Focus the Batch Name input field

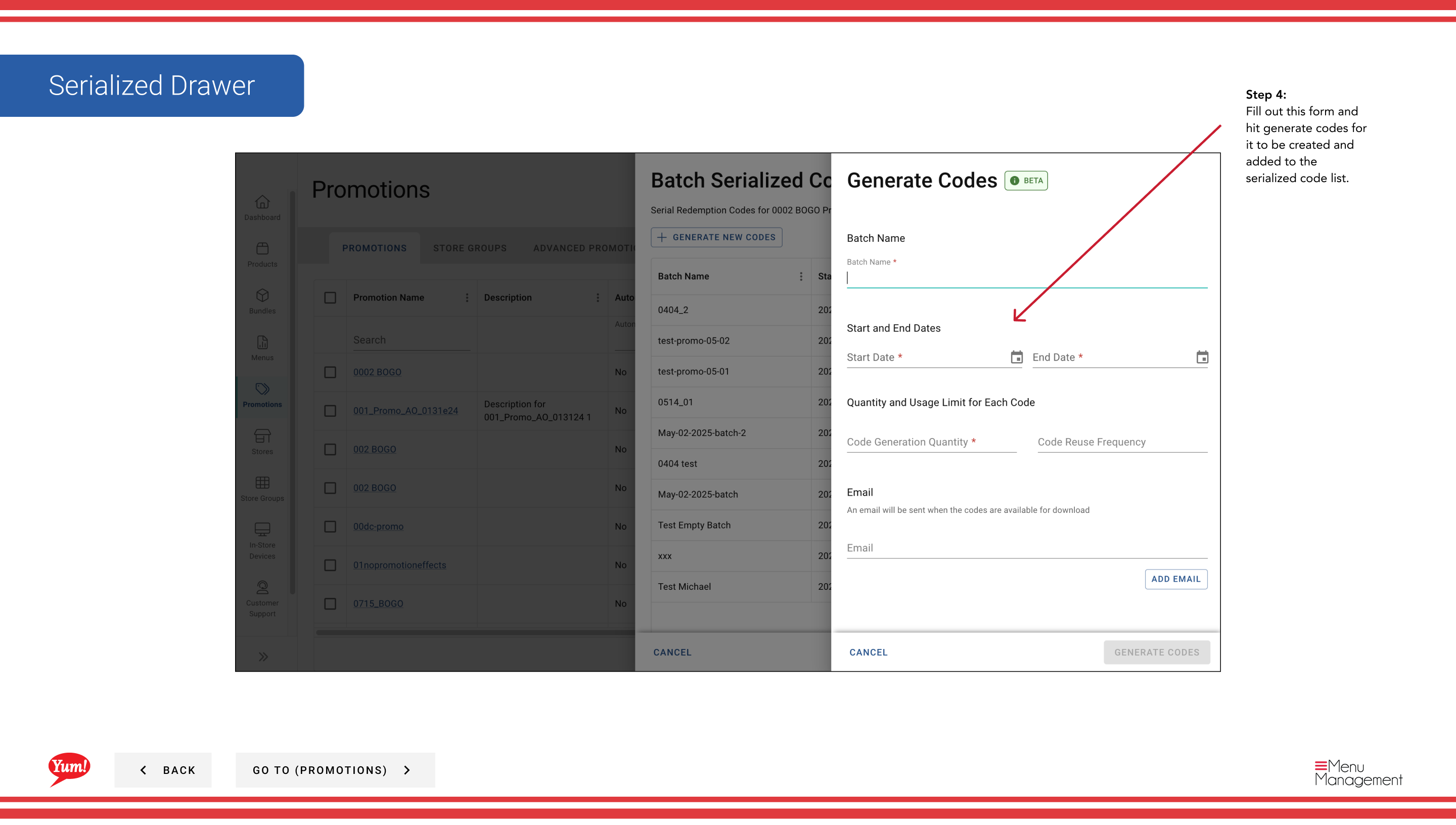pos(1027,278)
